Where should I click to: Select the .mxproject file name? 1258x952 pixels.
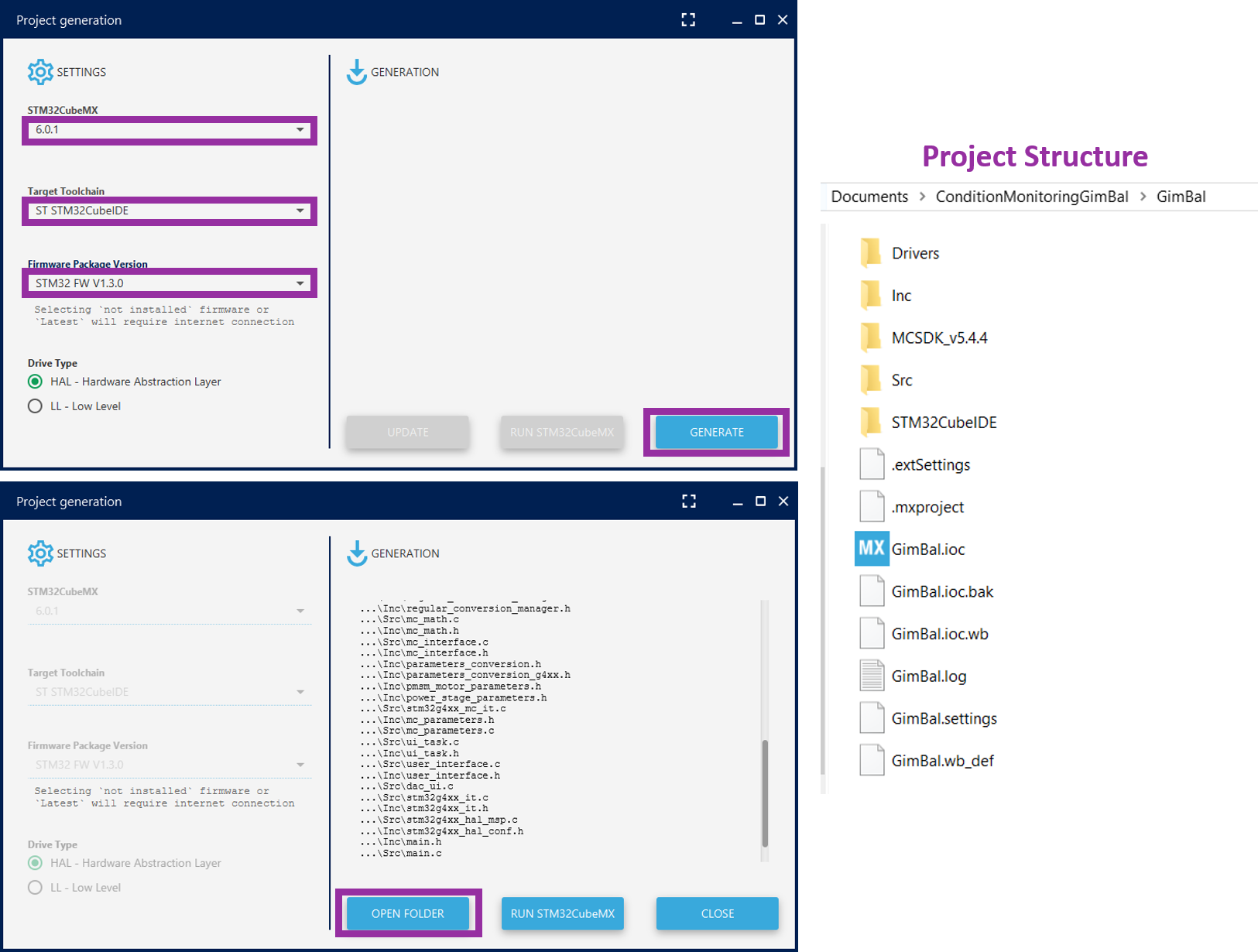[927, 507]
